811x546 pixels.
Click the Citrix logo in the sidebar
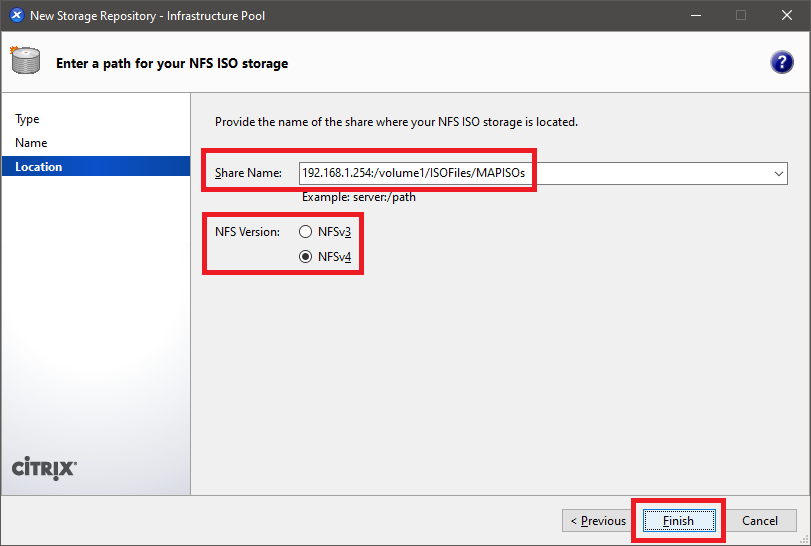(43, 468)
